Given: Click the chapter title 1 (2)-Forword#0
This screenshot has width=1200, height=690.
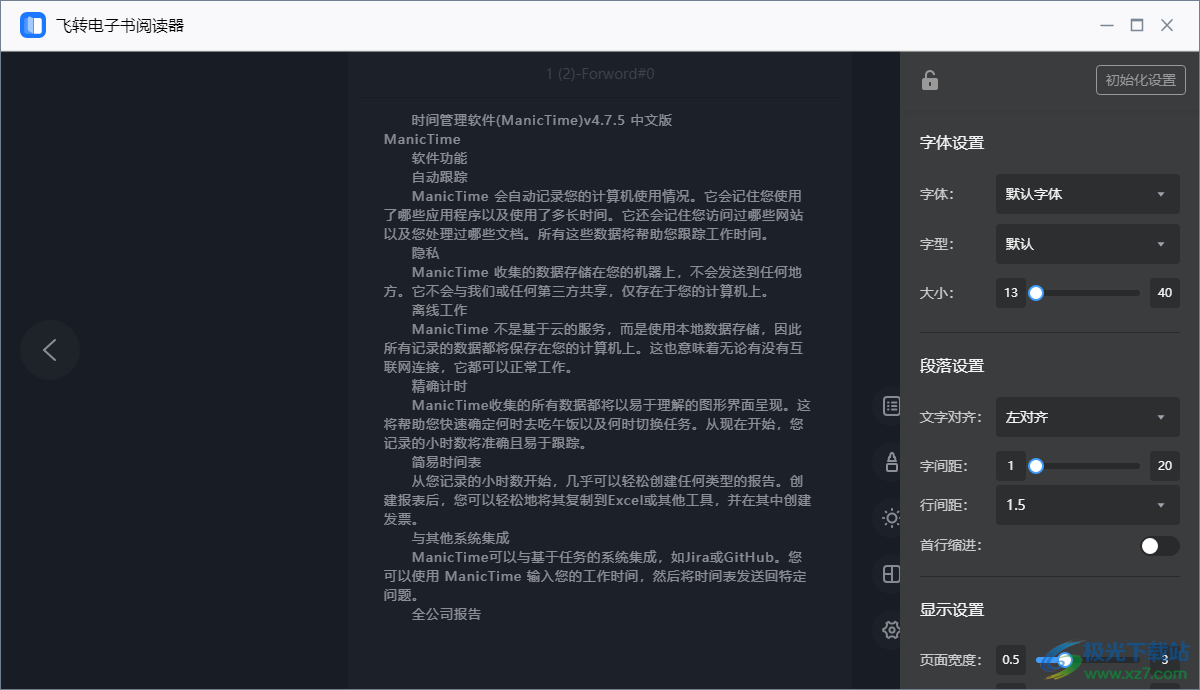Looking at the screenshot, I should pos(600,73).
